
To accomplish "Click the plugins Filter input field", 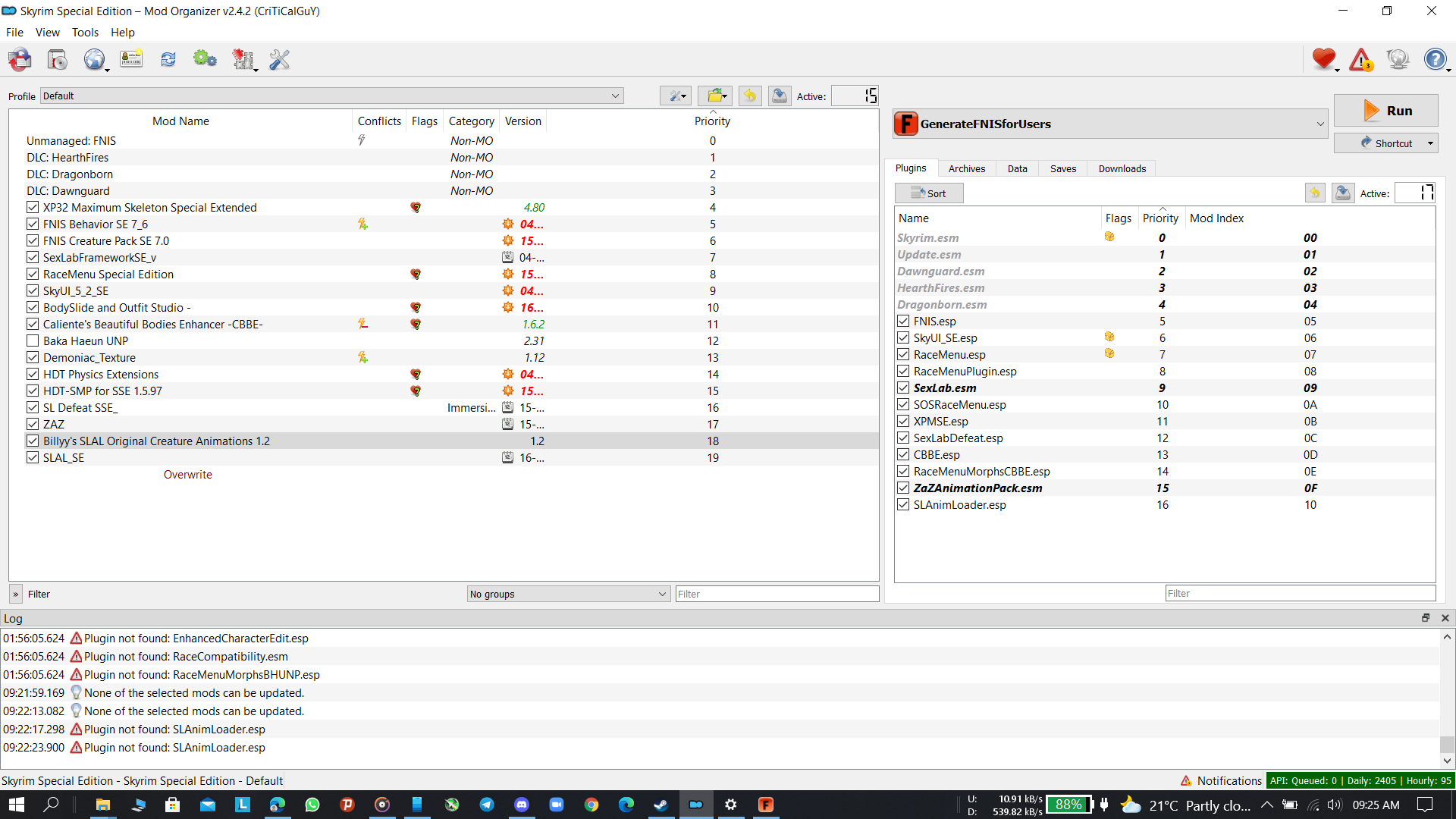I will [1301, 593].
